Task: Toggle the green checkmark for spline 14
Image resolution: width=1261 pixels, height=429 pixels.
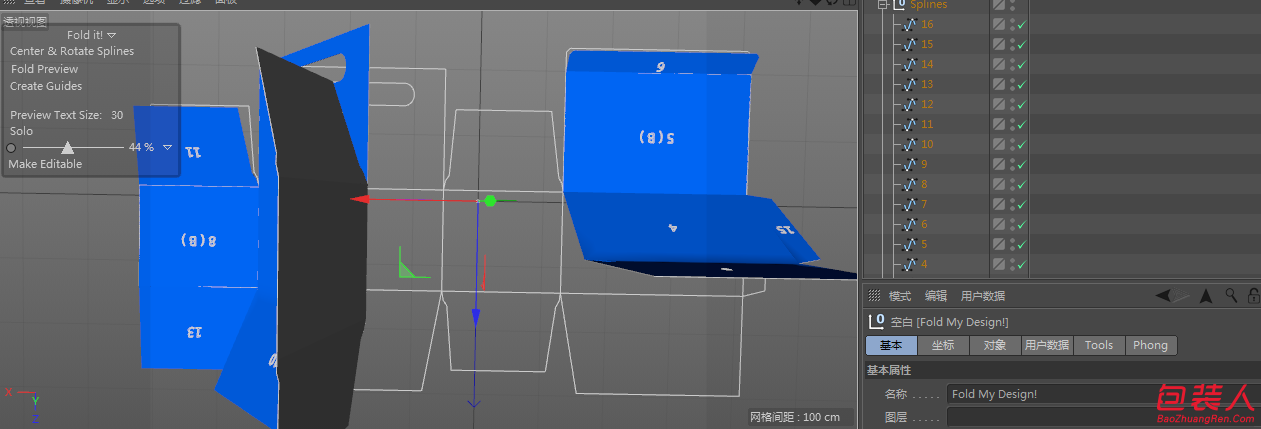Action: (x=1022, y=65)
